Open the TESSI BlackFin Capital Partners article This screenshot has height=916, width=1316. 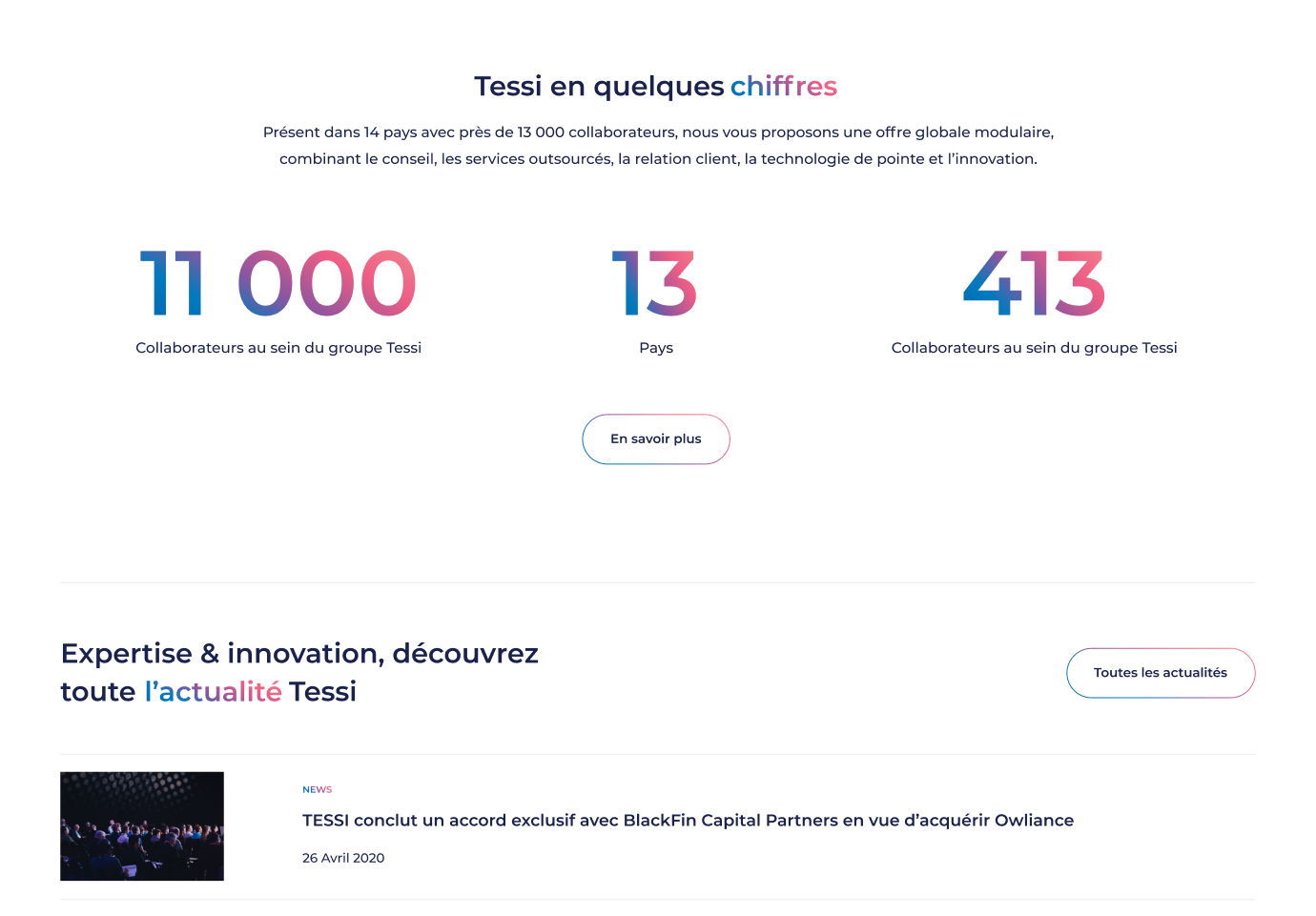click(x=688, y=821)
